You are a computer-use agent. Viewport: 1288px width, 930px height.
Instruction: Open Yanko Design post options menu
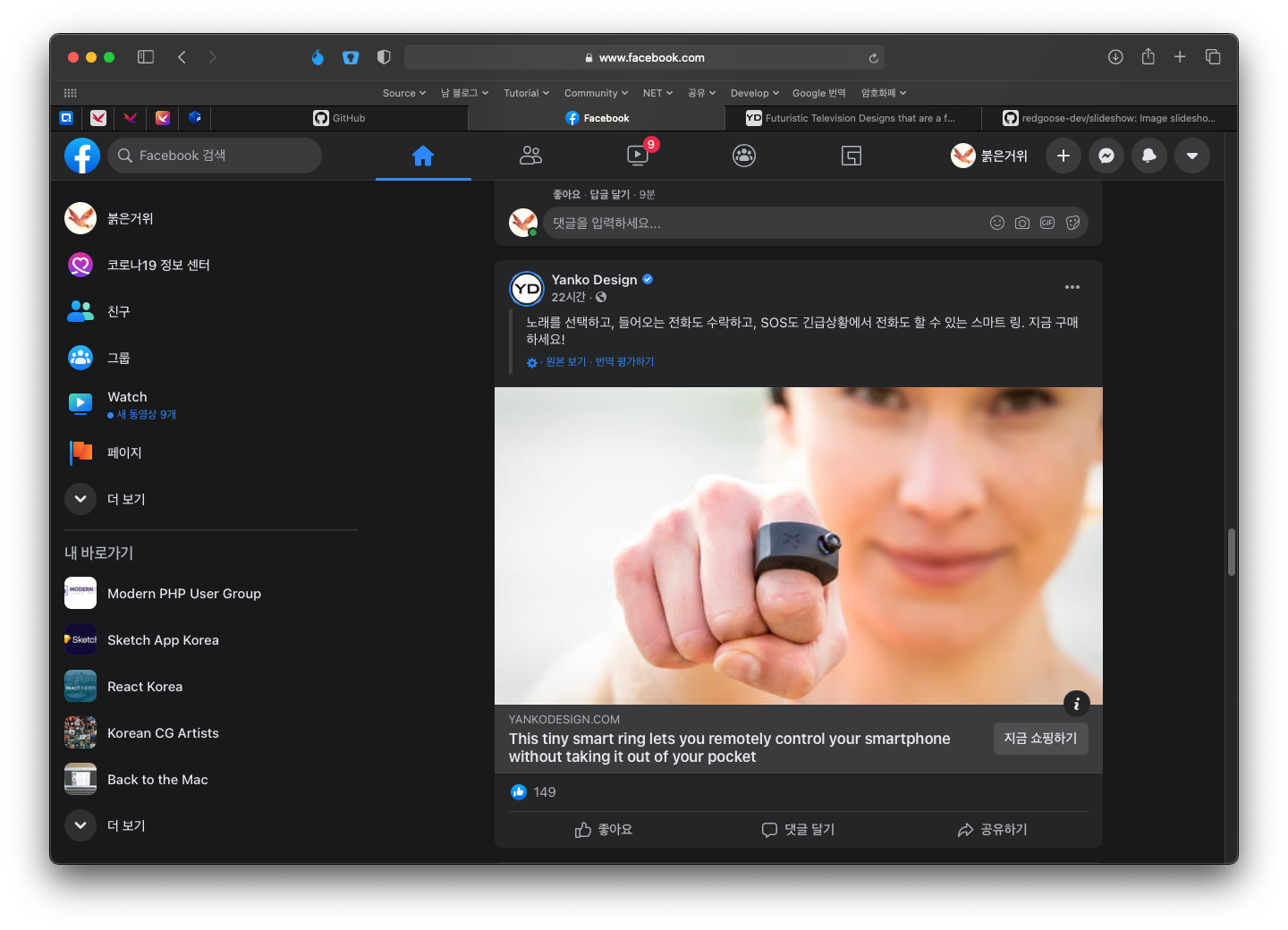click(x=1072, y=287)
